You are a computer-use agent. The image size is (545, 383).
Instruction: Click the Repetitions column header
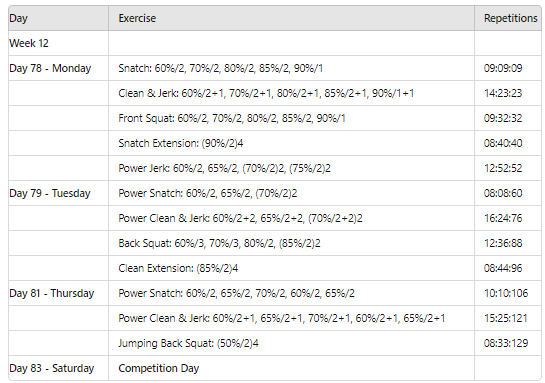[508, 18]
